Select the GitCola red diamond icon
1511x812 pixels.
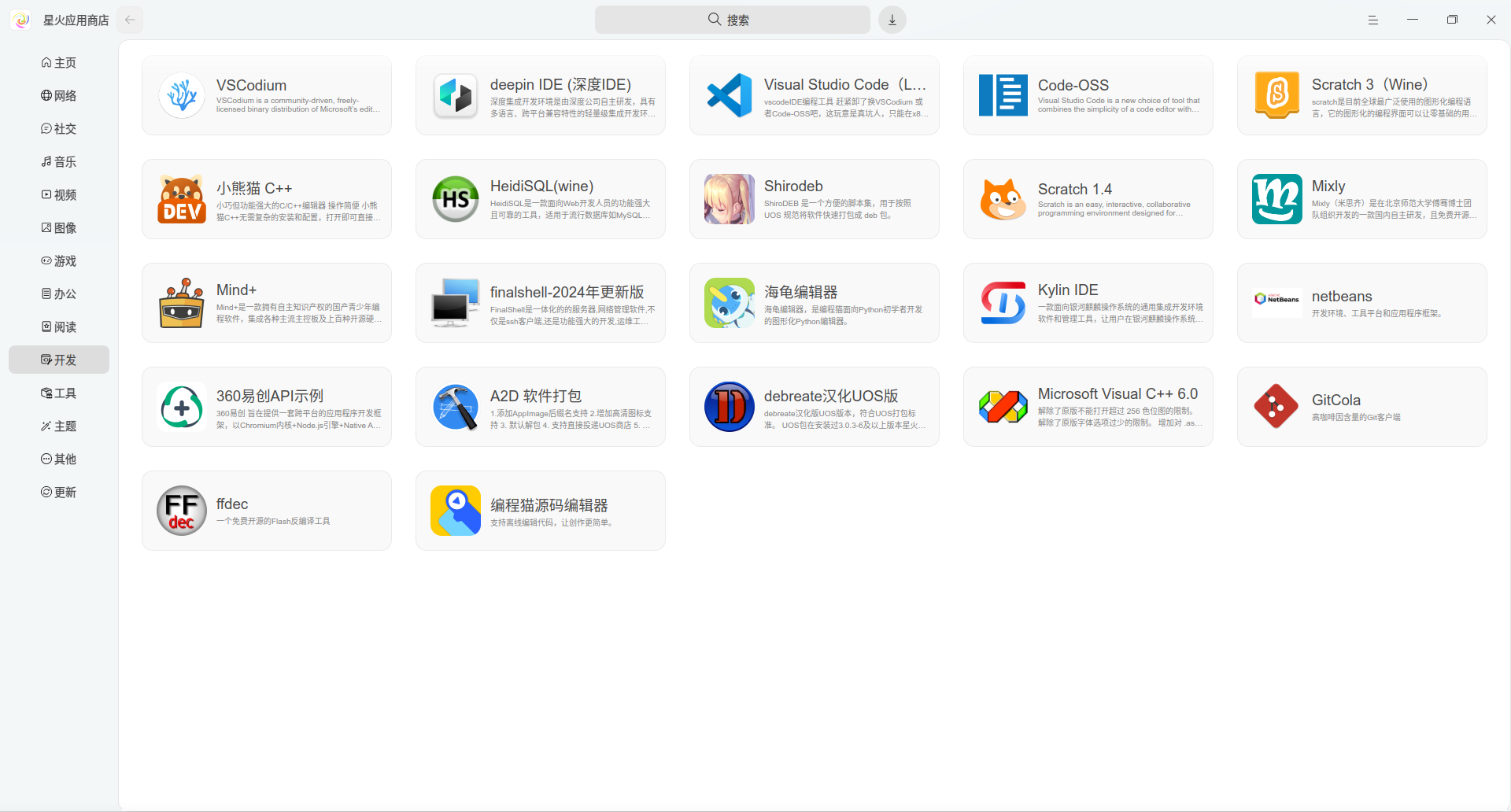[x=1277, y=407]
